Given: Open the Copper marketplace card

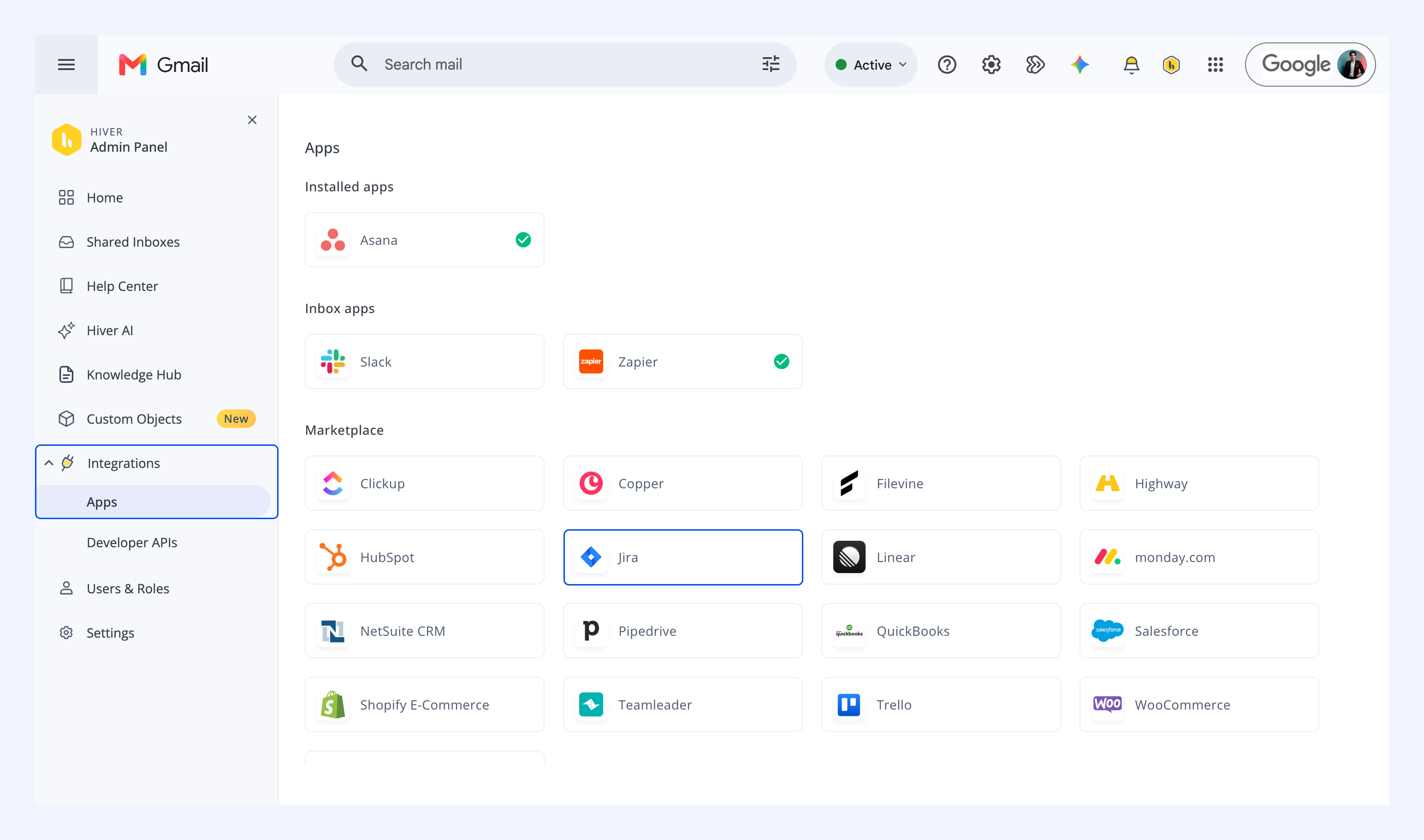Looking at the screenshot, I should [x=683, y=484].
